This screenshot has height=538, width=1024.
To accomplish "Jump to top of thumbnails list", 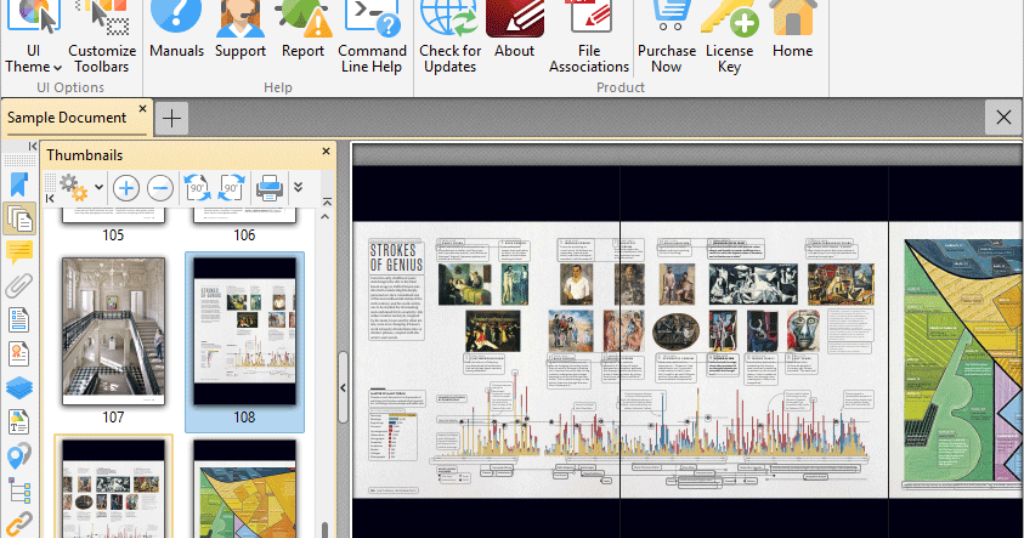I will (327, 202).
